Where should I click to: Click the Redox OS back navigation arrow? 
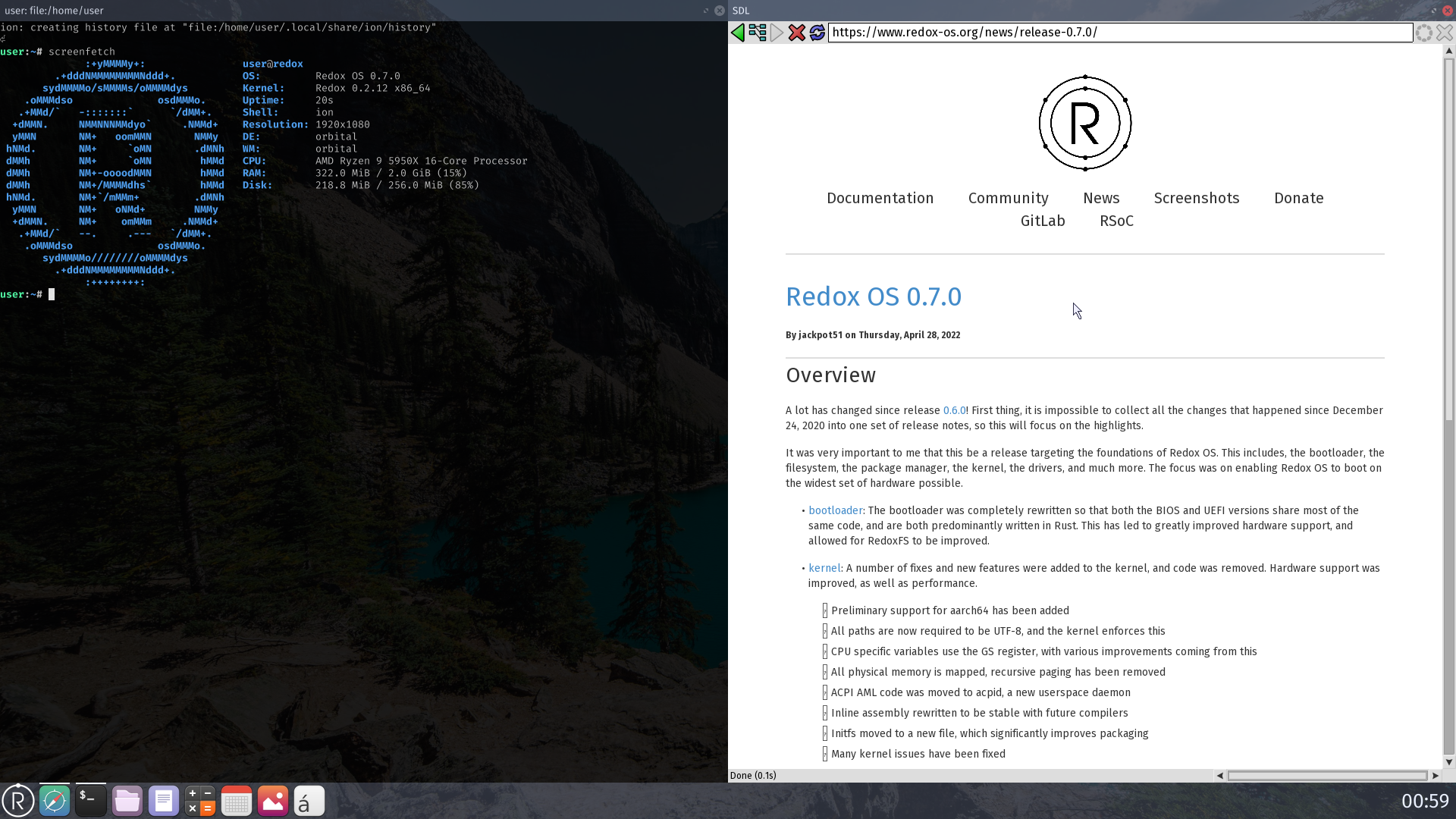(738, 32)
